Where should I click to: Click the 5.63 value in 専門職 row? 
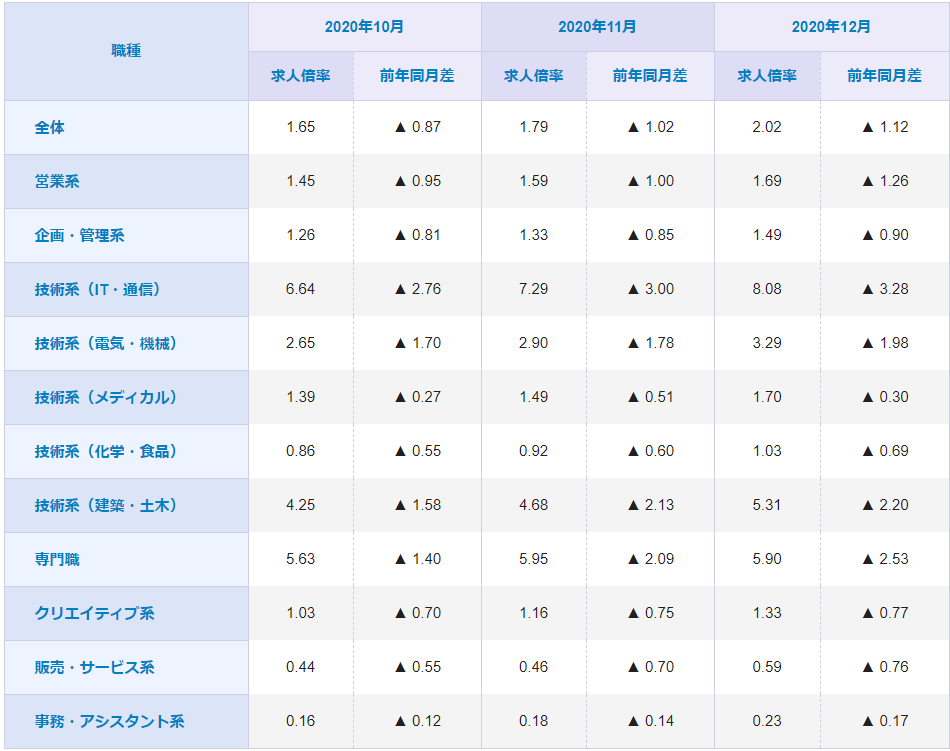[x=301, y=558]
